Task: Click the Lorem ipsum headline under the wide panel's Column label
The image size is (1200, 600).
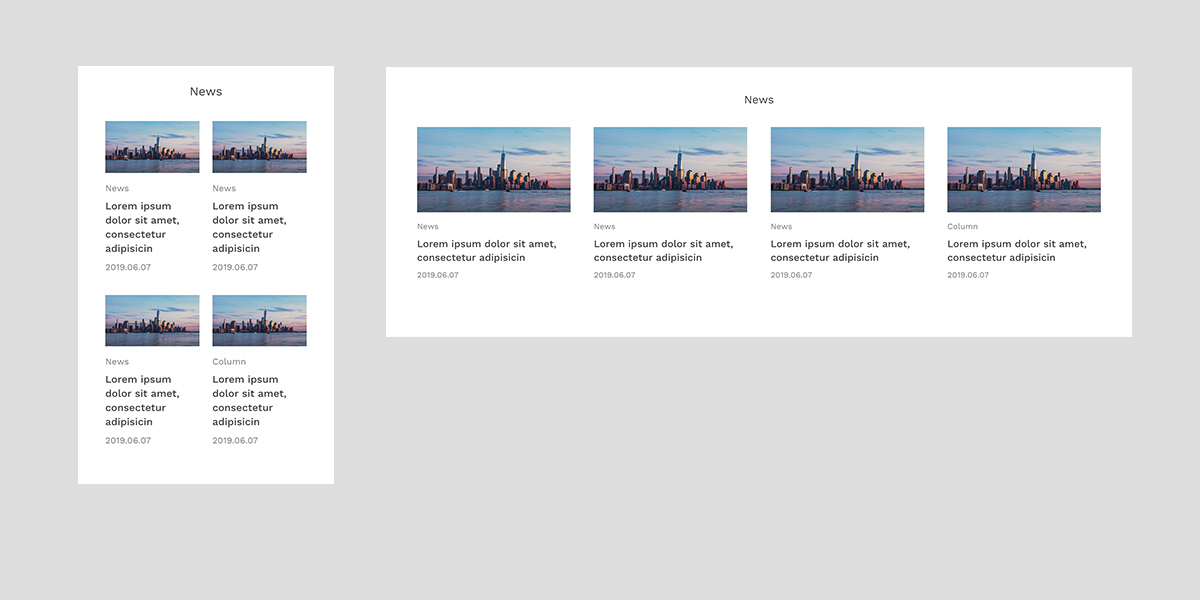Action: click(1016, 251)
